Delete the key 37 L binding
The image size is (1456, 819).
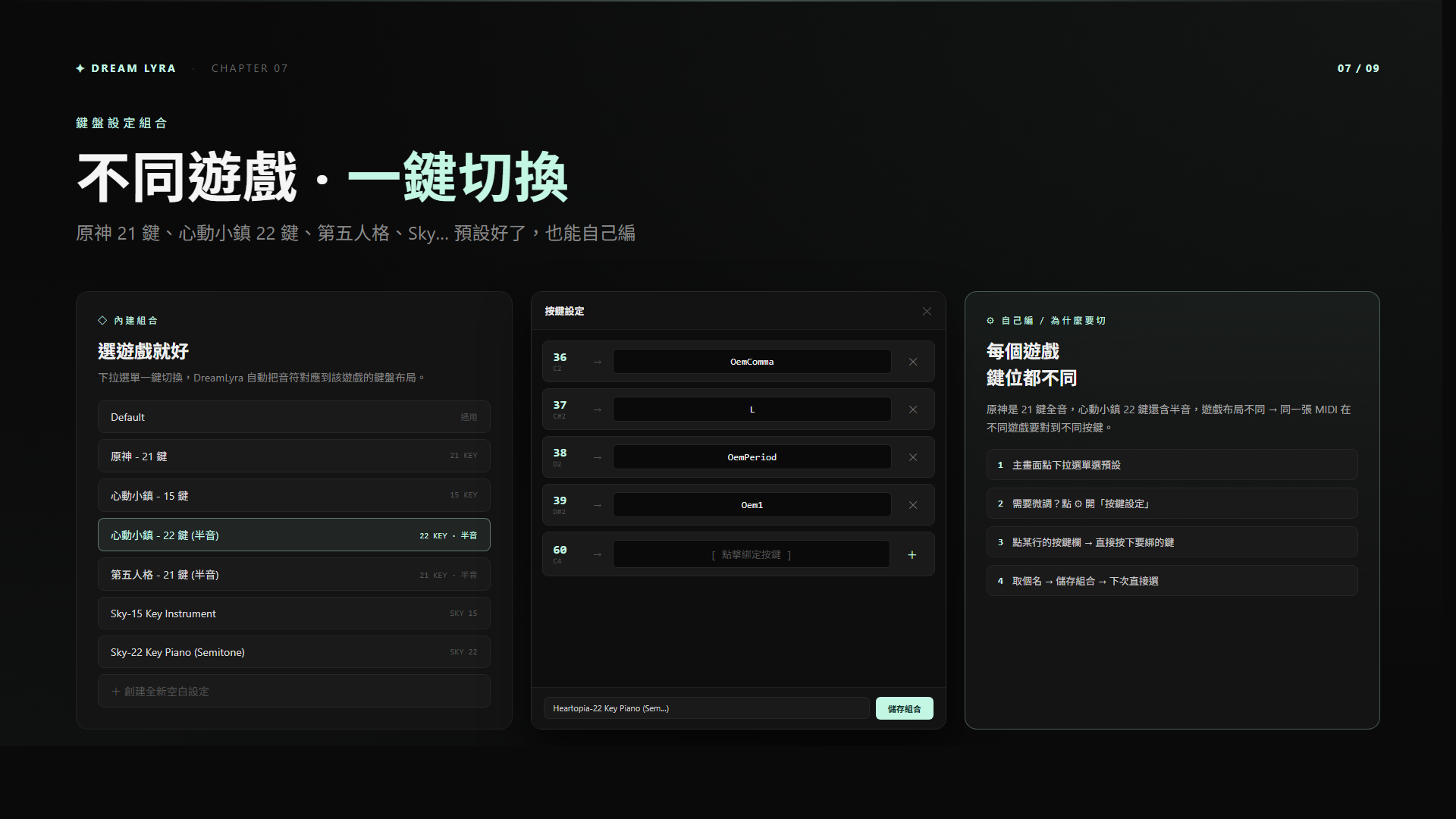(913, 409)
